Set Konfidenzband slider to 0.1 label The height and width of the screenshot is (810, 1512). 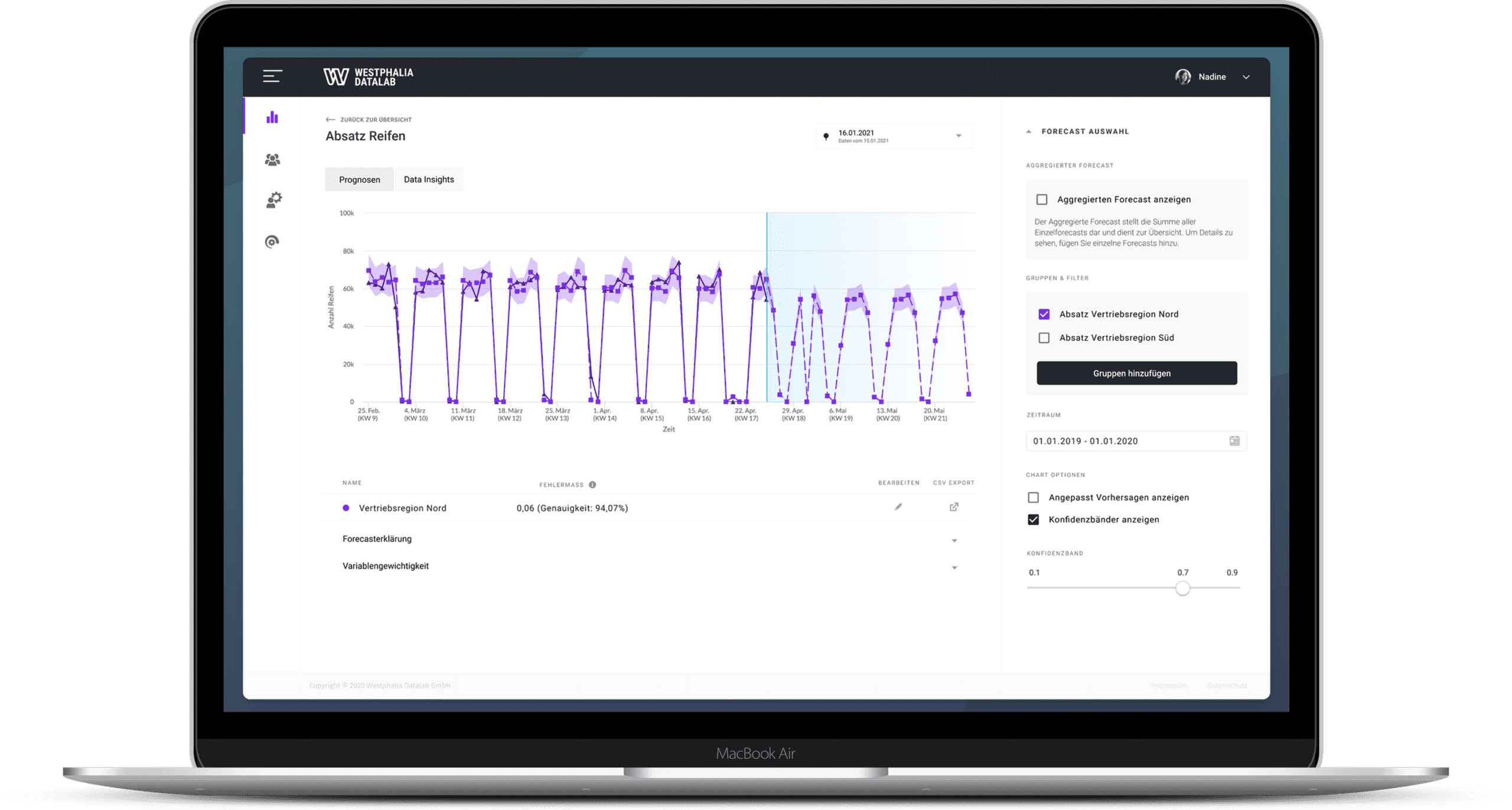point(1034,573)
